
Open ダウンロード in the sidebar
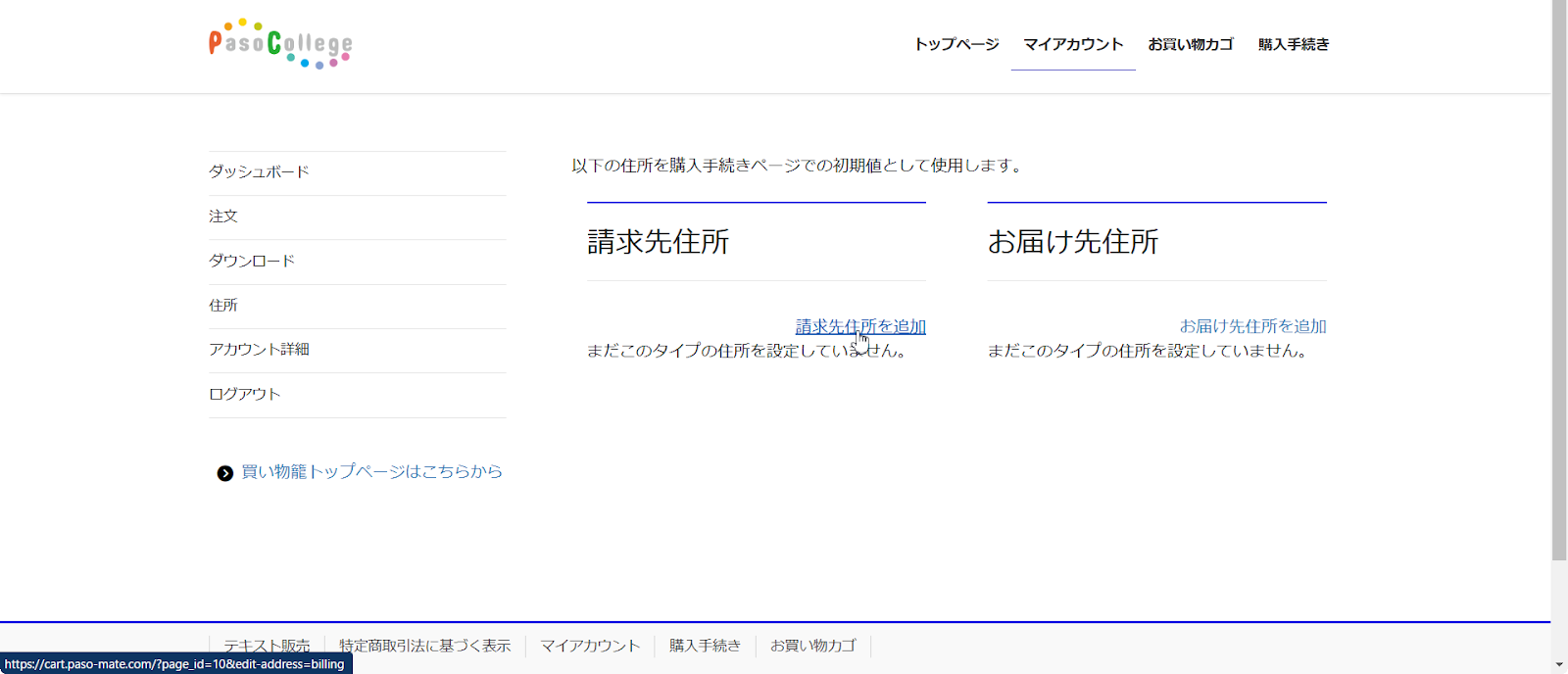252,261
